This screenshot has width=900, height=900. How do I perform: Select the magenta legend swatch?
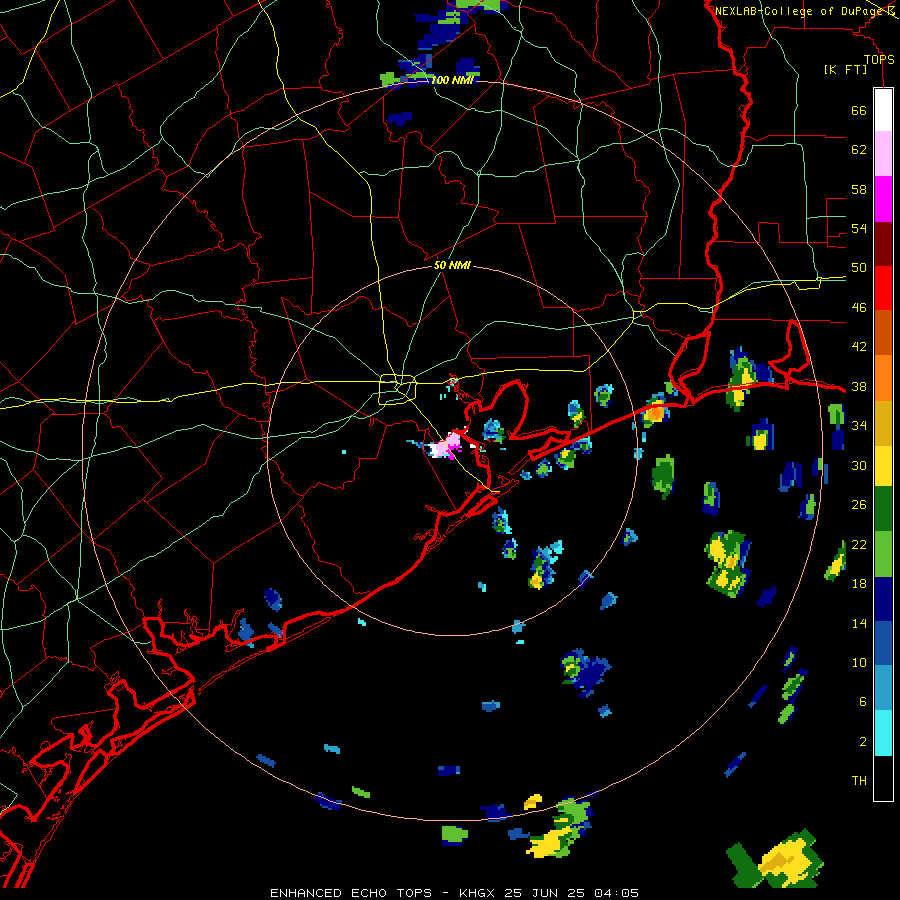tap(883, 199)
